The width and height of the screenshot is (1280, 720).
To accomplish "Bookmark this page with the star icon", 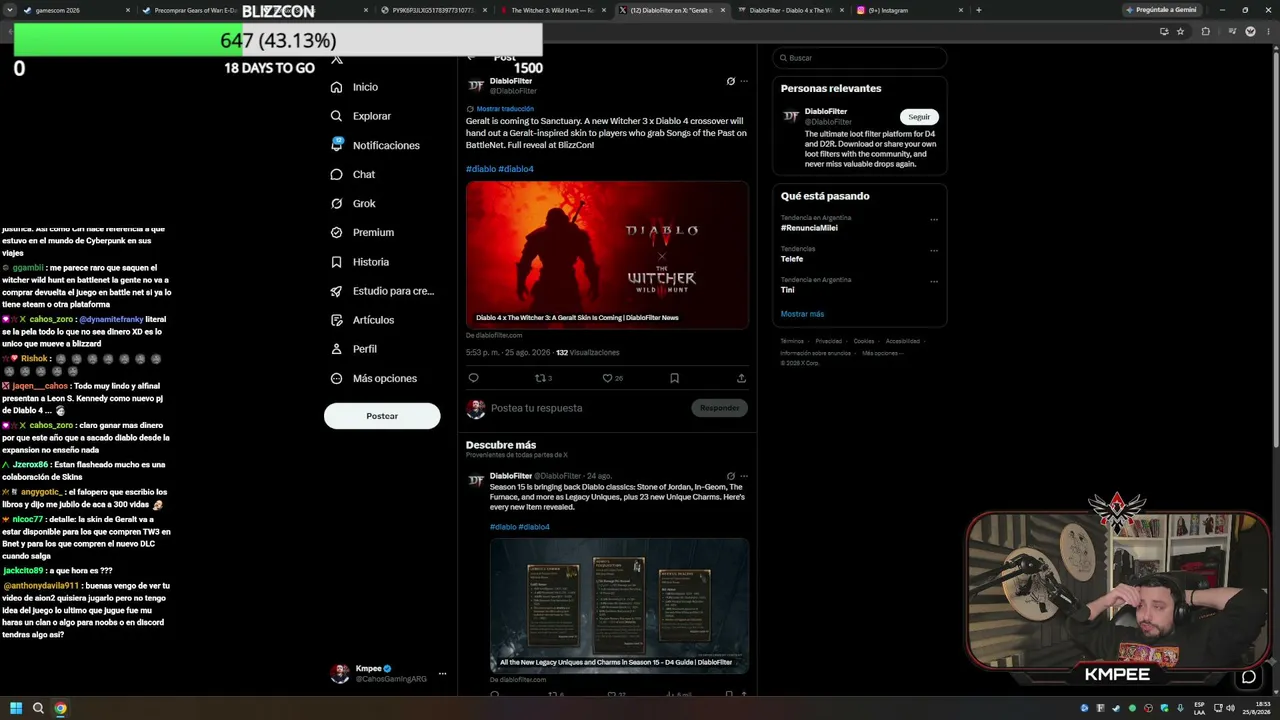I will [1180, 31].
